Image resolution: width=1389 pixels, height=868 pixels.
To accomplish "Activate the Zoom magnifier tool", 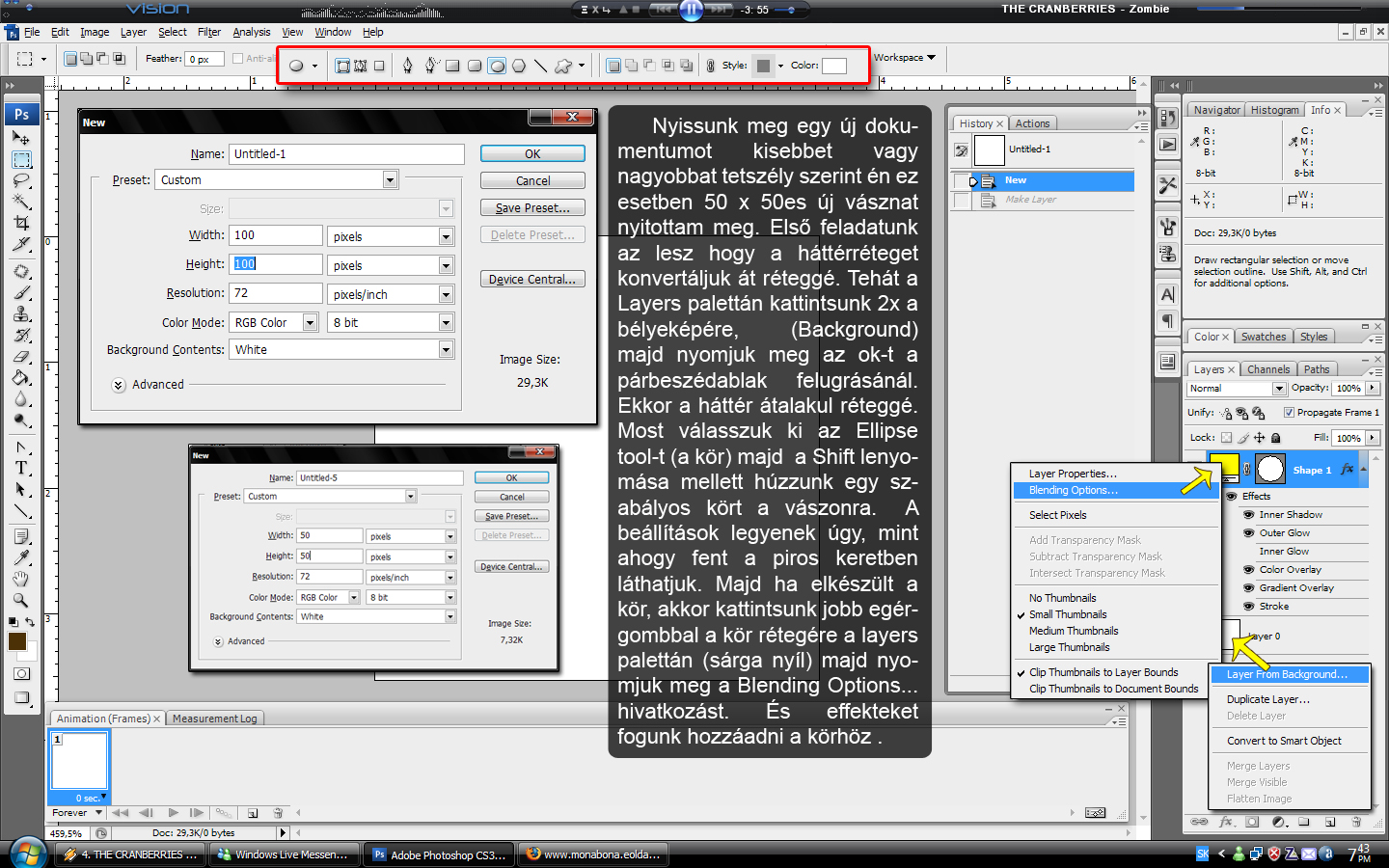I will point(21,600).
